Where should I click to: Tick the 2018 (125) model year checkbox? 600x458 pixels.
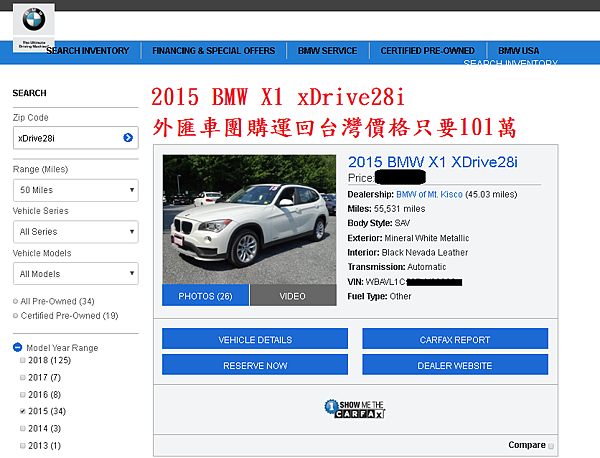(x=23, y=360)
